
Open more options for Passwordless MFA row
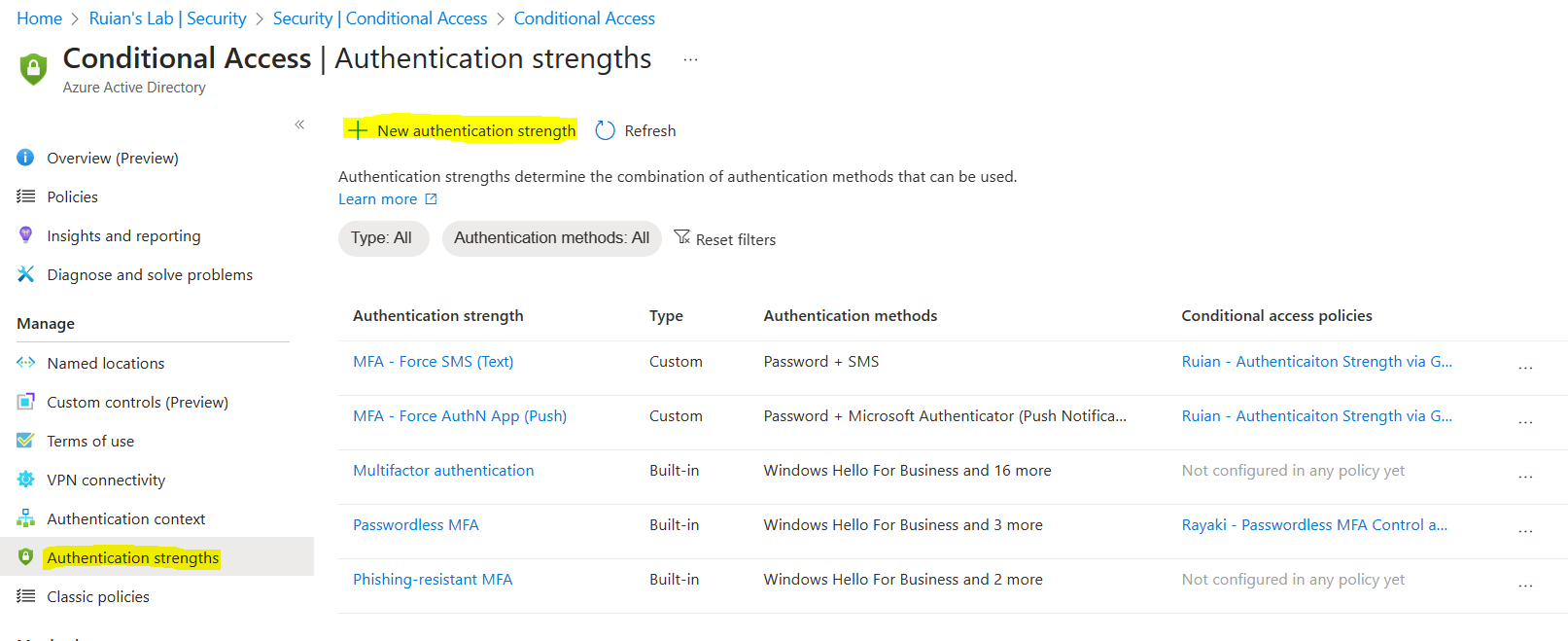click(x=1525, y=531)
